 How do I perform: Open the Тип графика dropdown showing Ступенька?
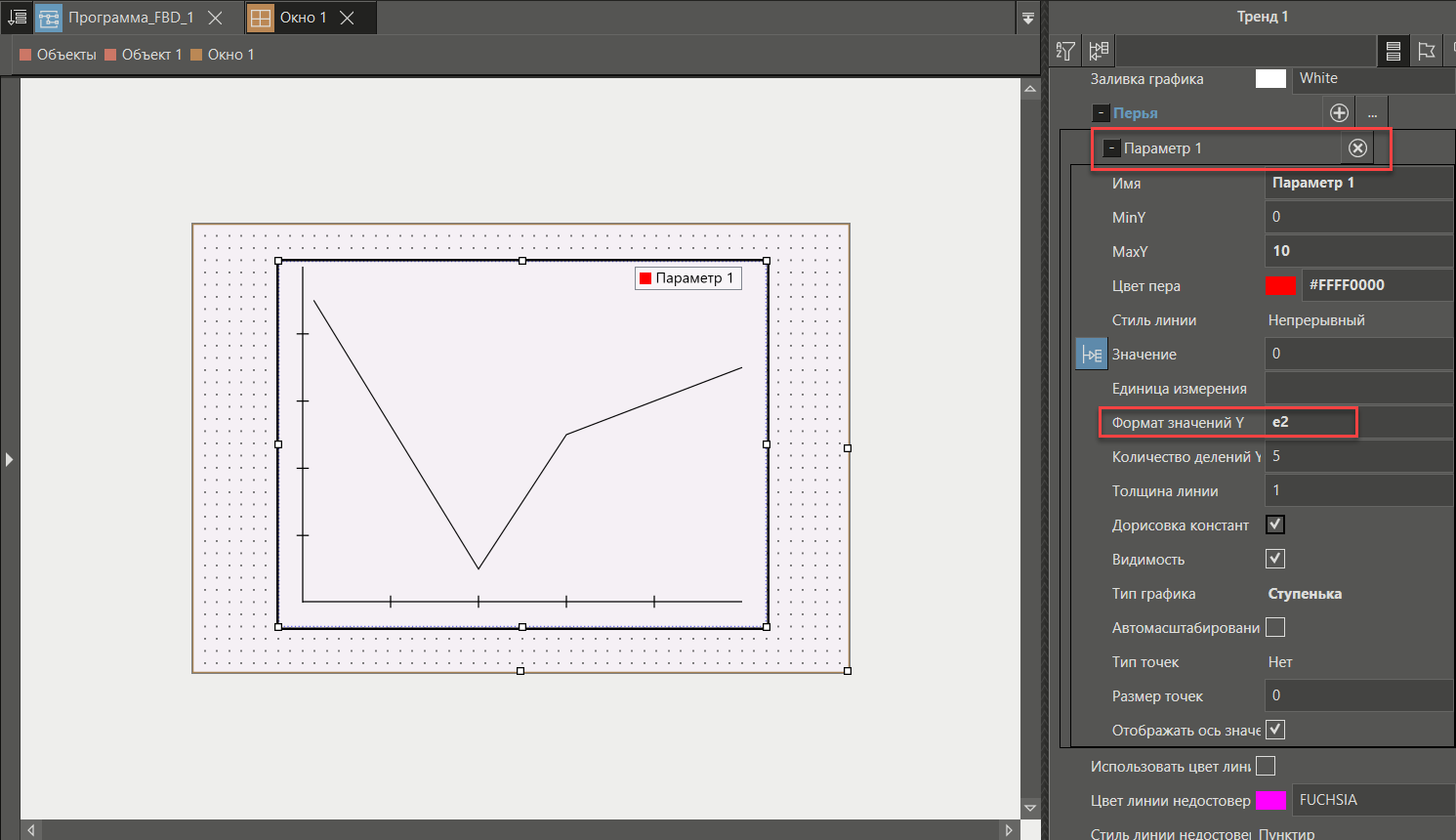[1357, 594]
